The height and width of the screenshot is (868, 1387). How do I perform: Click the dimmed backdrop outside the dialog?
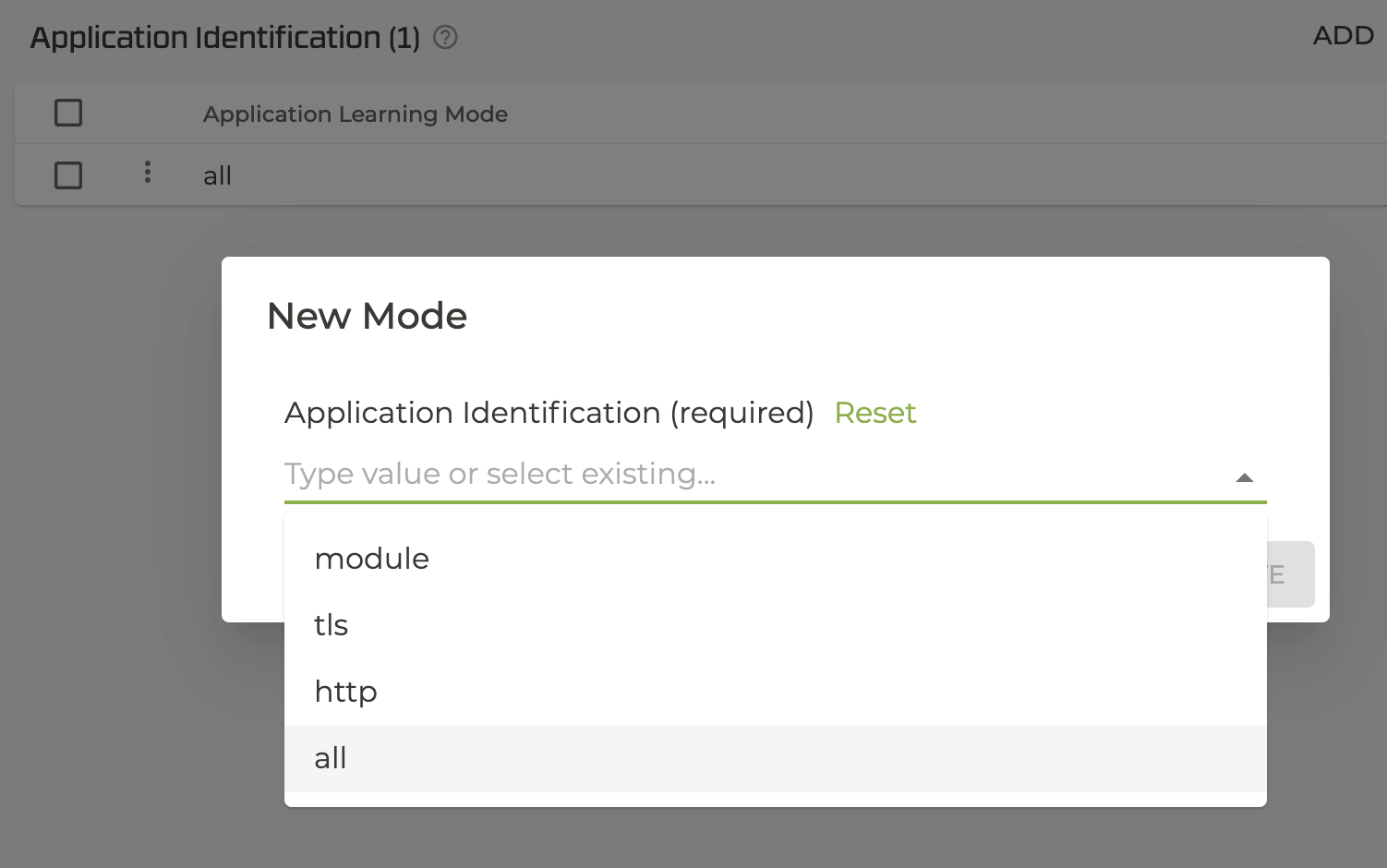point(111,554)
